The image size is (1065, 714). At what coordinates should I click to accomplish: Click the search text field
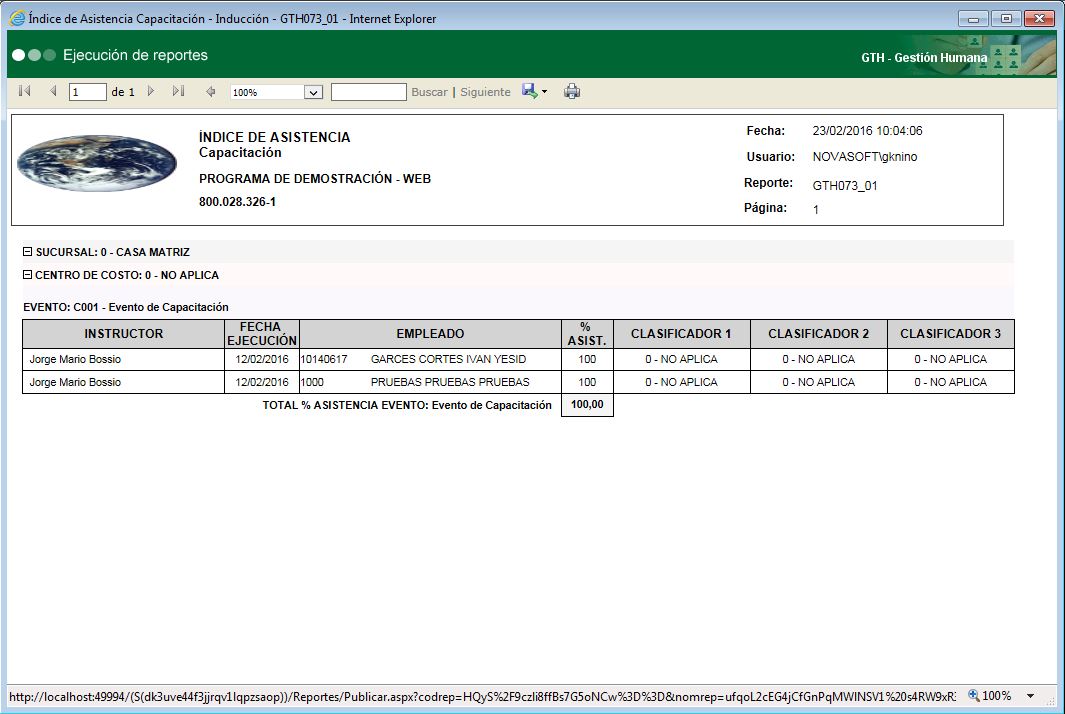368,92
